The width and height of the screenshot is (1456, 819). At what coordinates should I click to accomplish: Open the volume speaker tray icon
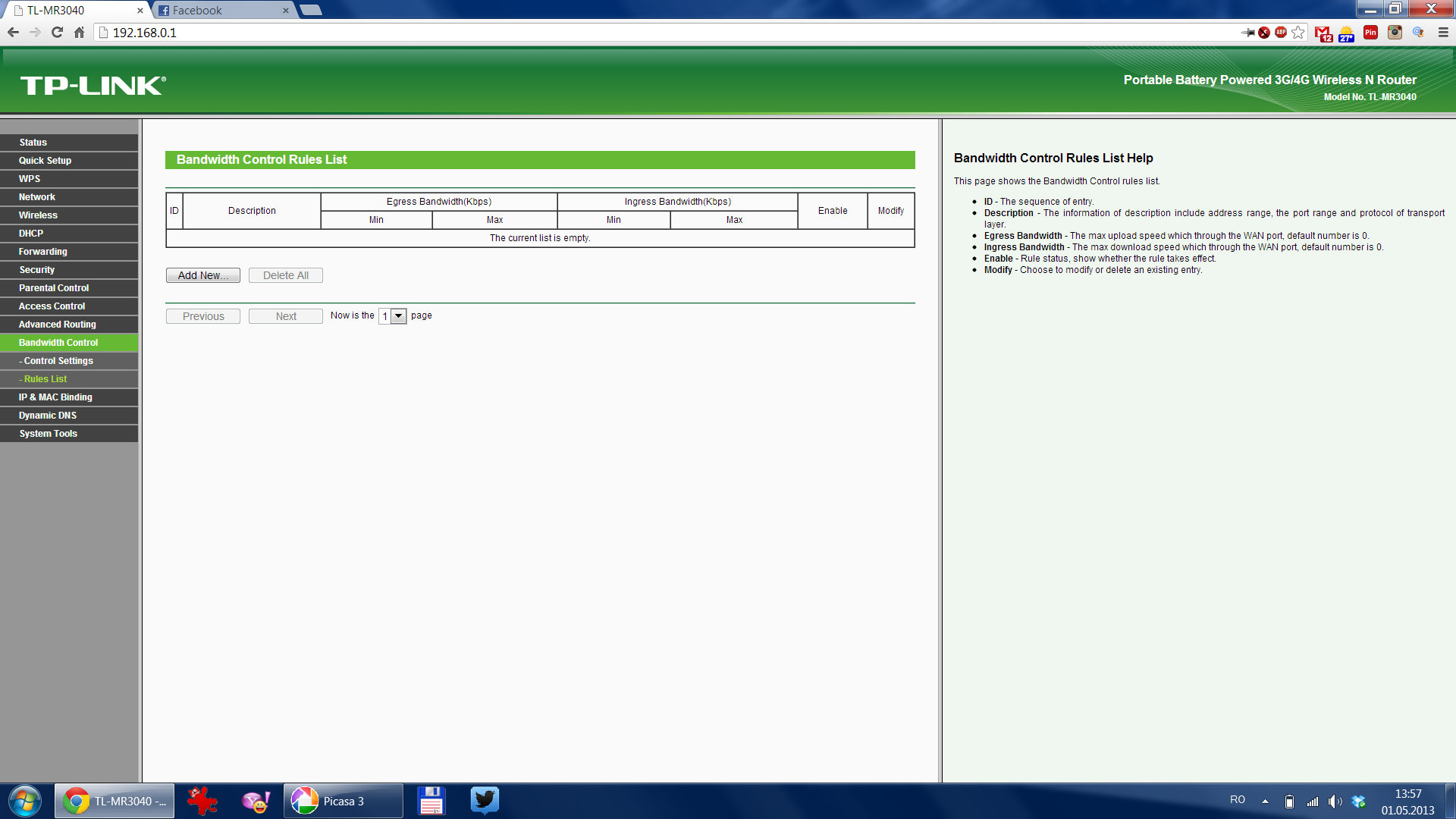tap(1335, 801)
